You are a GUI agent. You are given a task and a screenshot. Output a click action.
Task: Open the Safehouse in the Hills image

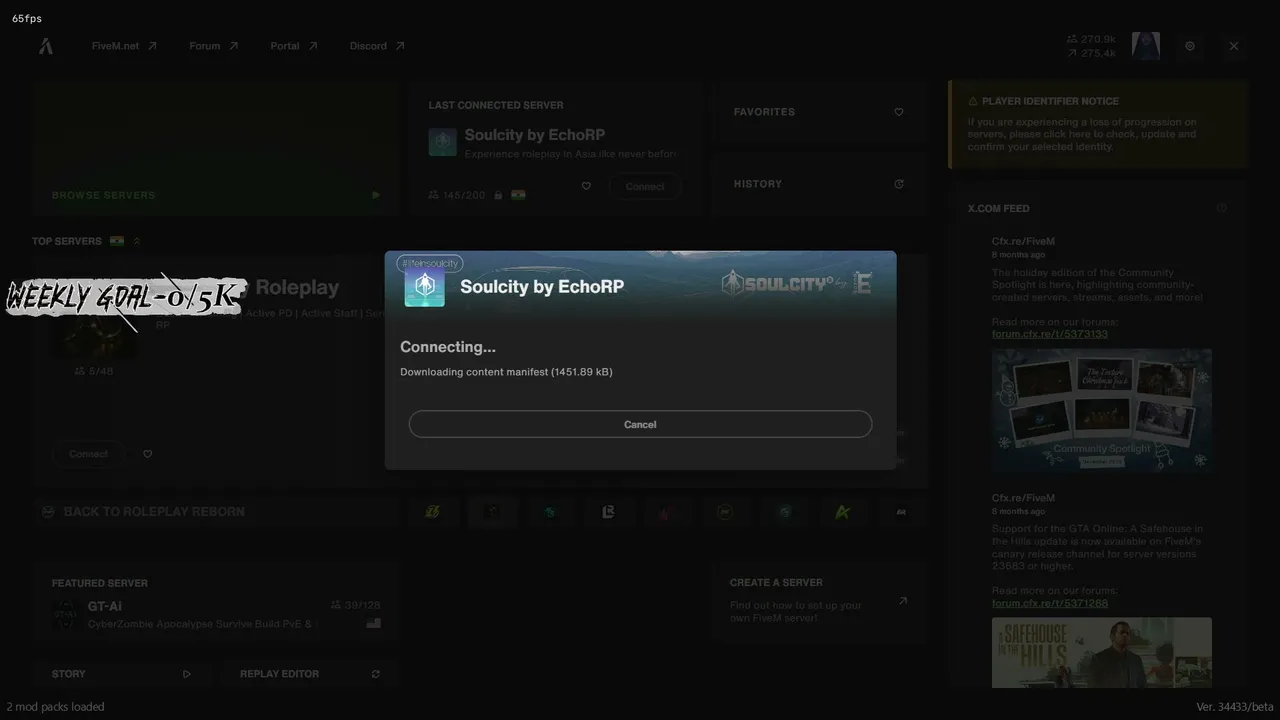1102,652
